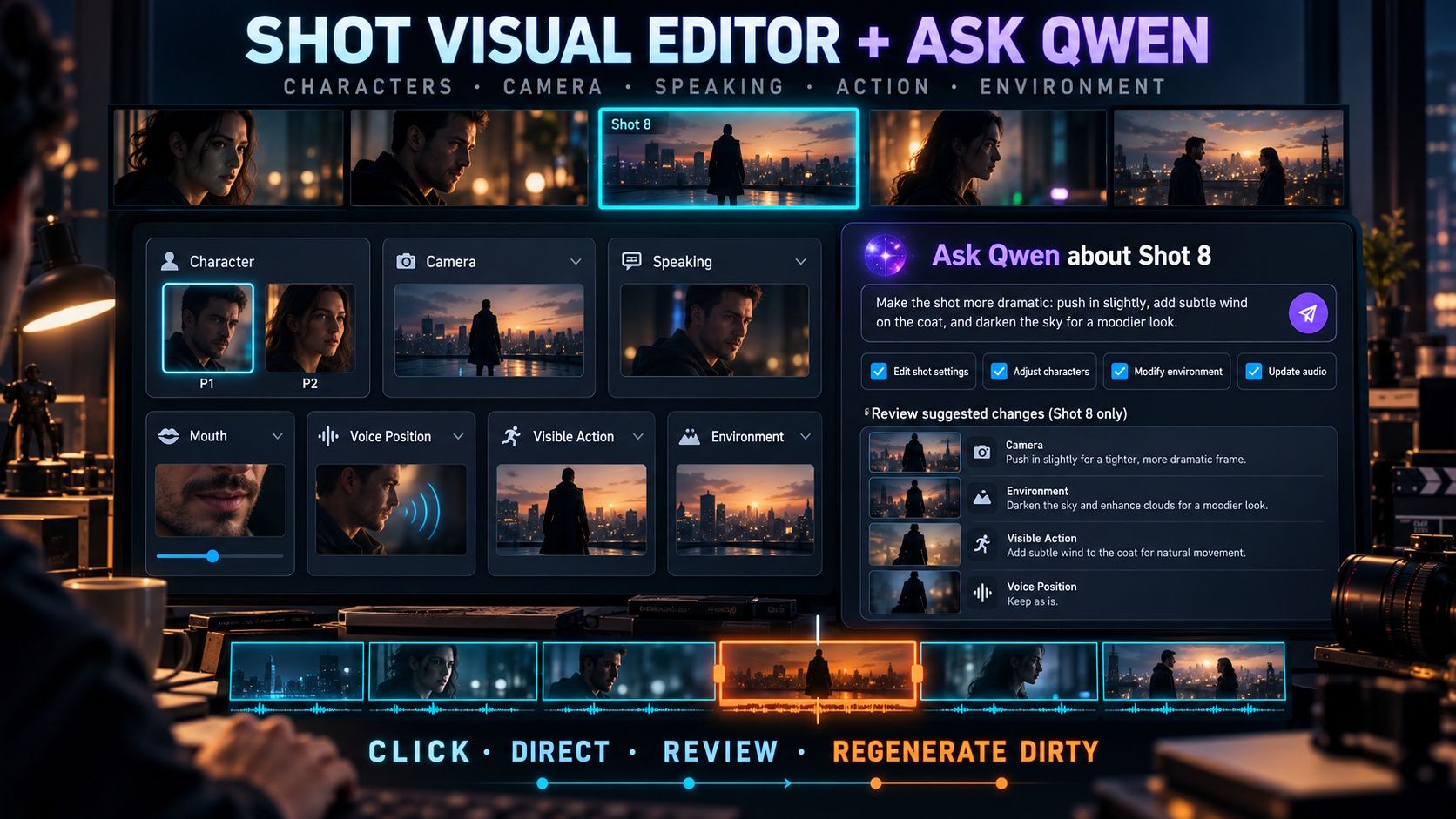Open the Mouth panel dropdown chevron

tap(277, 436)
